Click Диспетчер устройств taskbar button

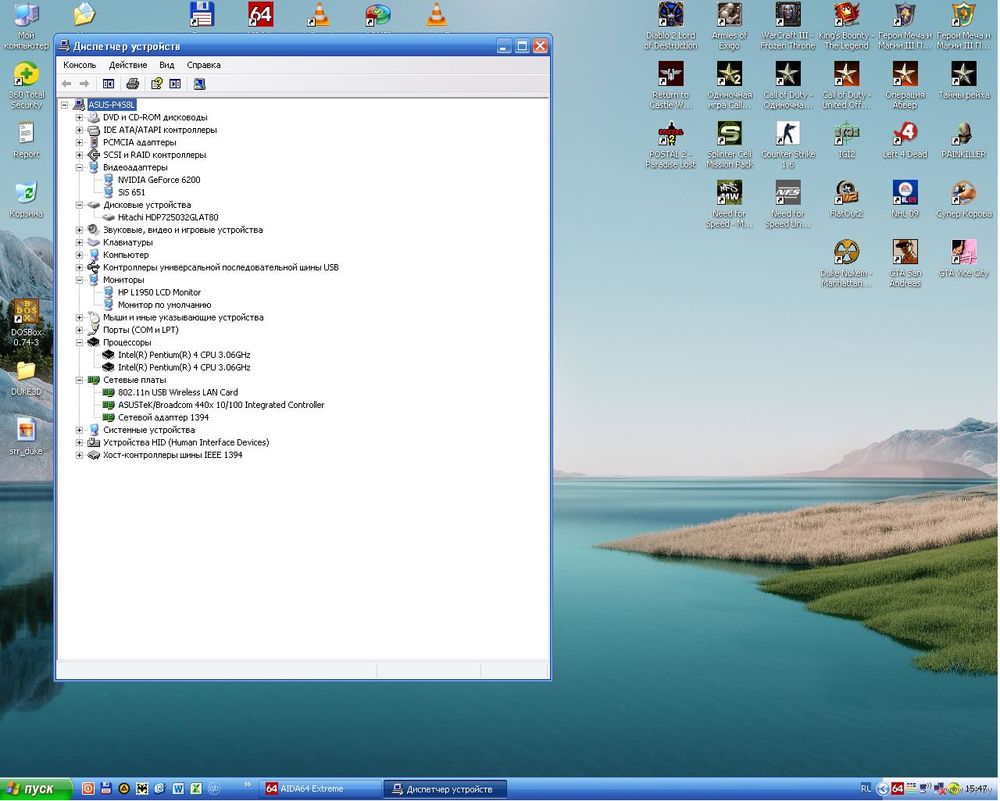pyautogui.click(x=446, y=789)
